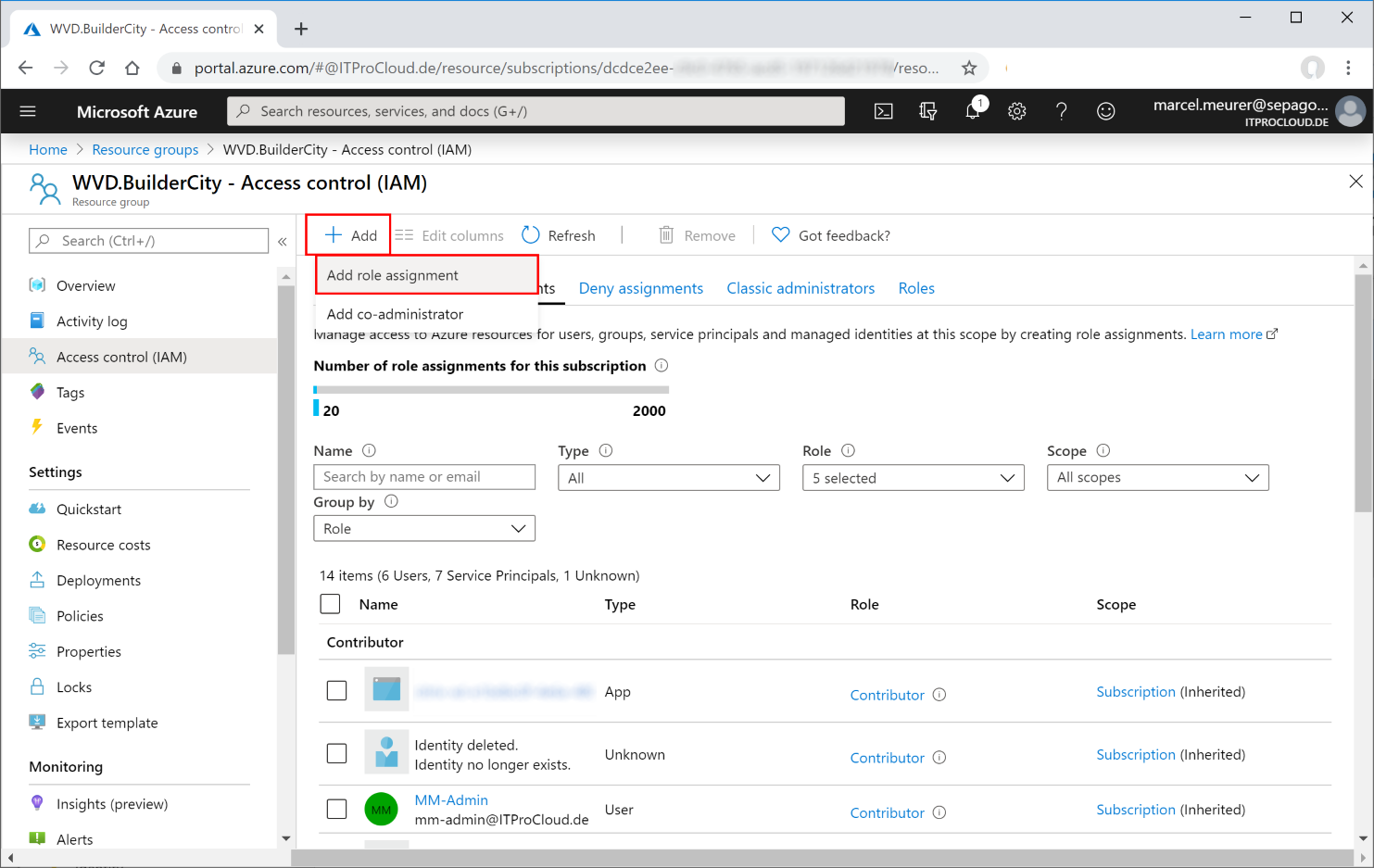Screen dimensions: 1374x868
Task: Open Subscription scope link in MM-Admin row
Action: point(1136,810)
